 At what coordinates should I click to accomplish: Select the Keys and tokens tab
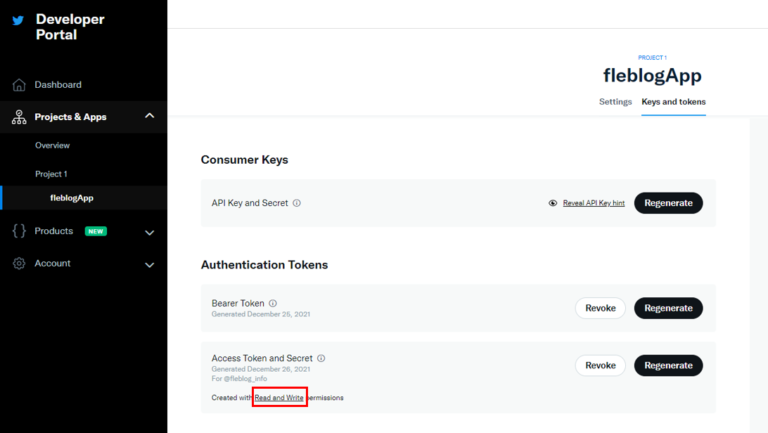673,102
